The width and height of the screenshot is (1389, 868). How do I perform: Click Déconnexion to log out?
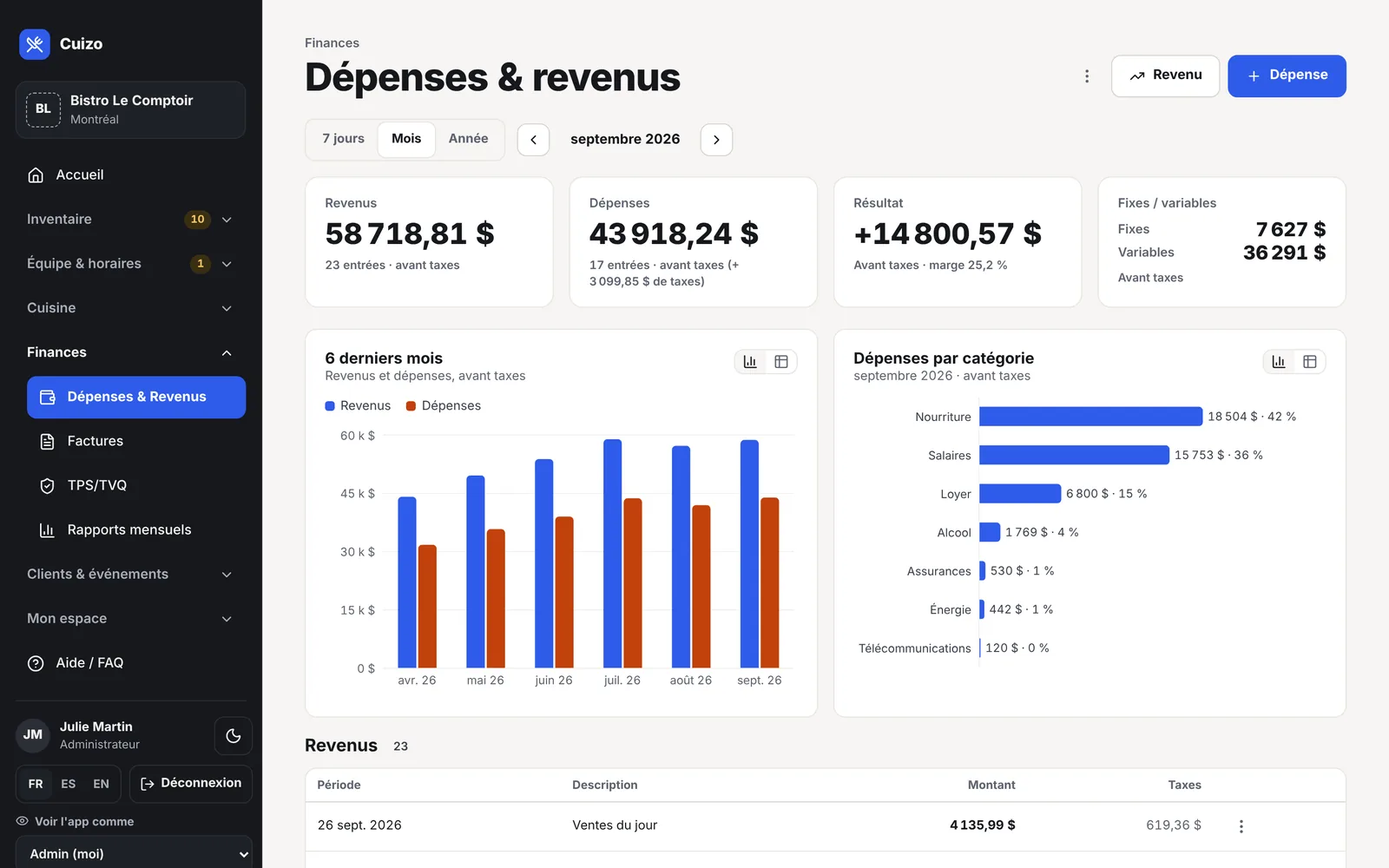(191, 784)
